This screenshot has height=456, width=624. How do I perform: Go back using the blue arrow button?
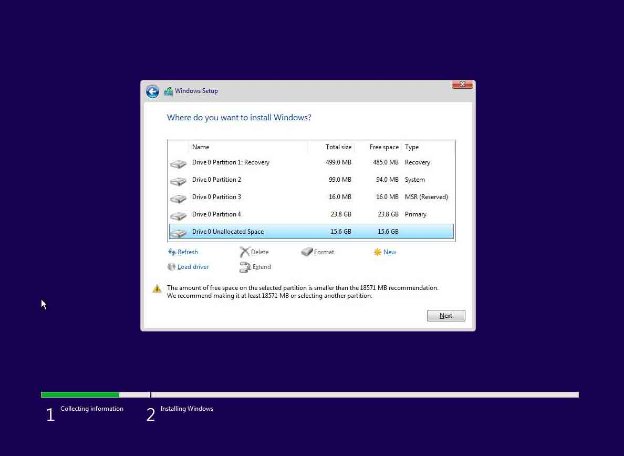pos(152,92)
